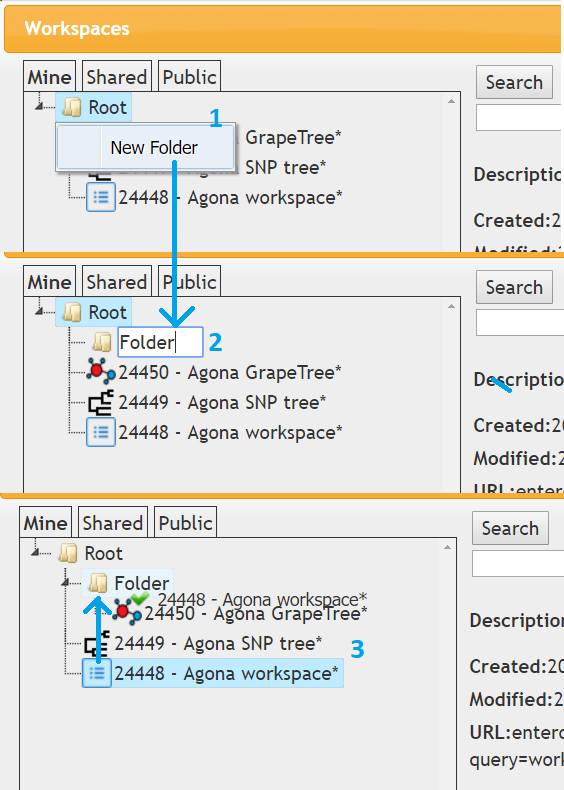Click the 24450 GrapeTree icon in the bottom panel
This screenshot has height=790, width=564.
tap(126, 613)
